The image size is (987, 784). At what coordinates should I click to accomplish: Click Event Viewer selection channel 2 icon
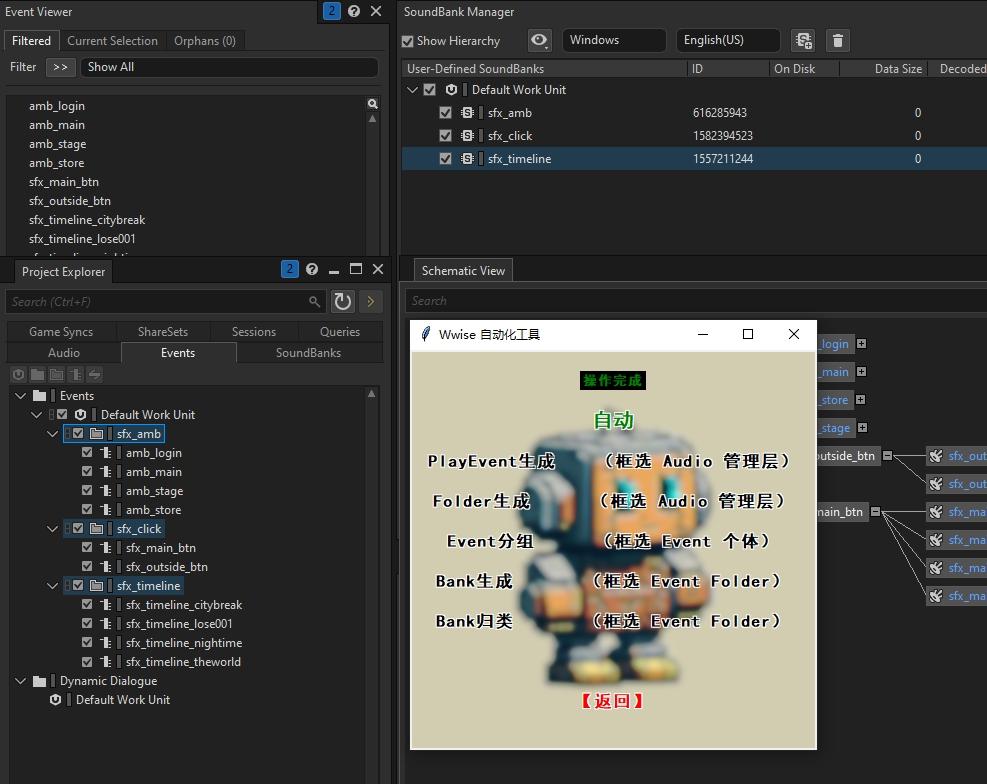coord(332,11)
